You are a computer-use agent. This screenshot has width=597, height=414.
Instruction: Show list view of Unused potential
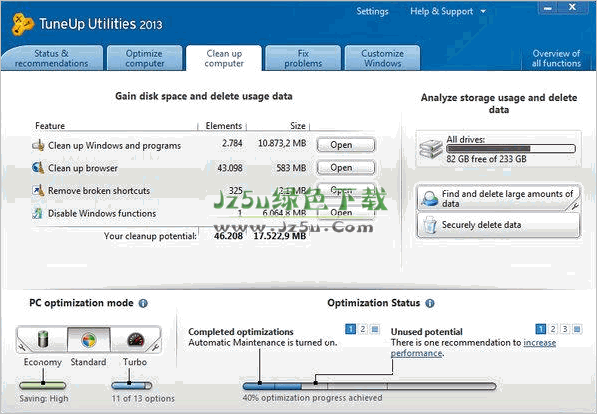click(x=577, y=329)
